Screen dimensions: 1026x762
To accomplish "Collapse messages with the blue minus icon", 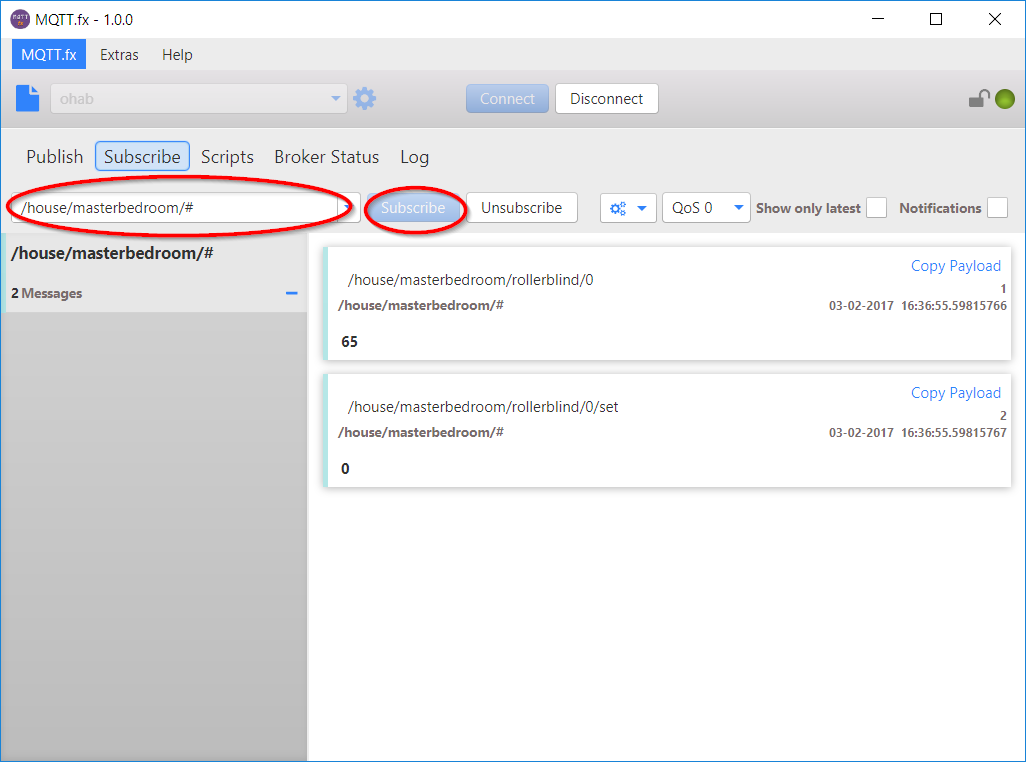I will pos(292,293).
